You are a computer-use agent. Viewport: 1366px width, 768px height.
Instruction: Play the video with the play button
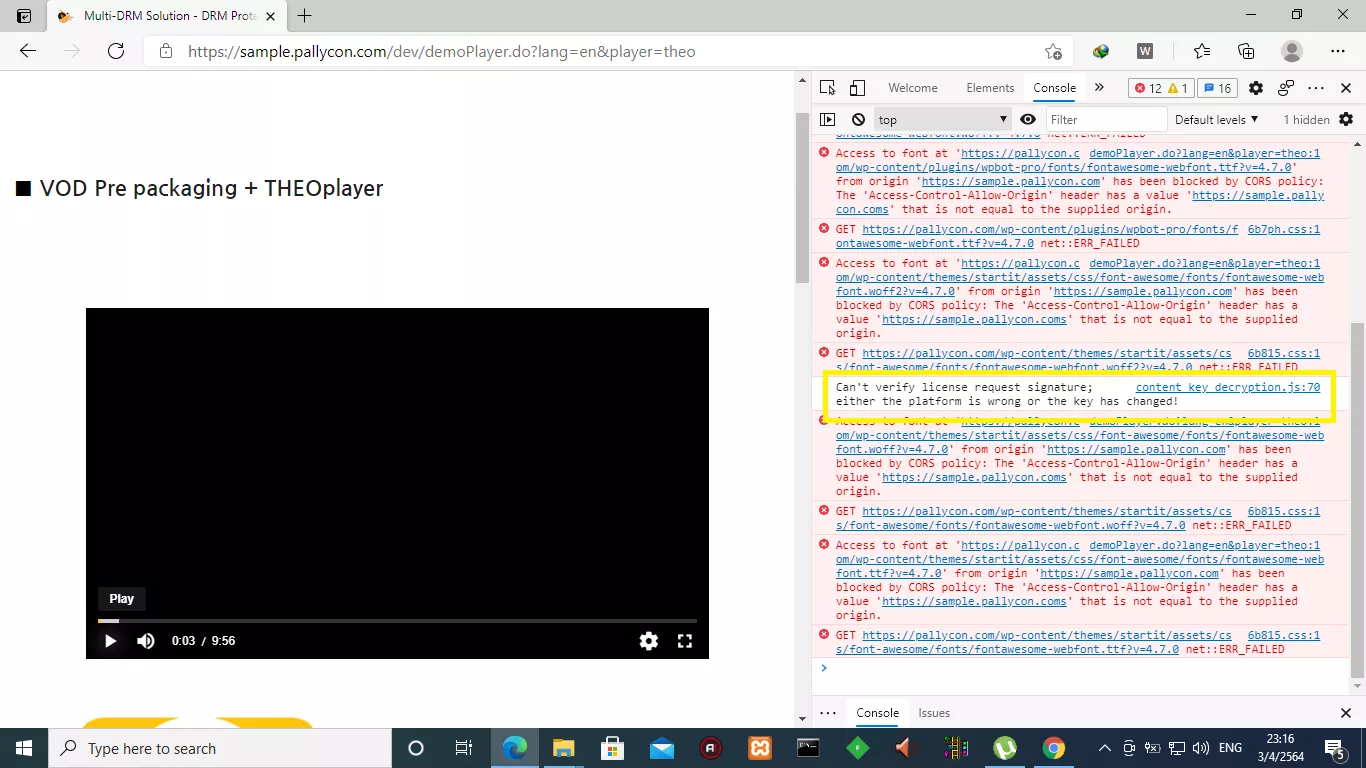[111, 641]
